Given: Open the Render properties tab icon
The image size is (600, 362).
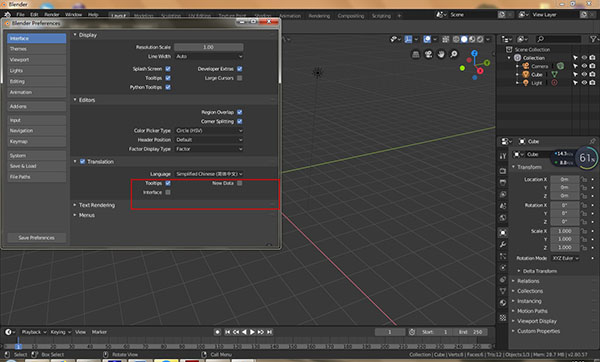Looking at the screenshot, I should tap(503, 171).
